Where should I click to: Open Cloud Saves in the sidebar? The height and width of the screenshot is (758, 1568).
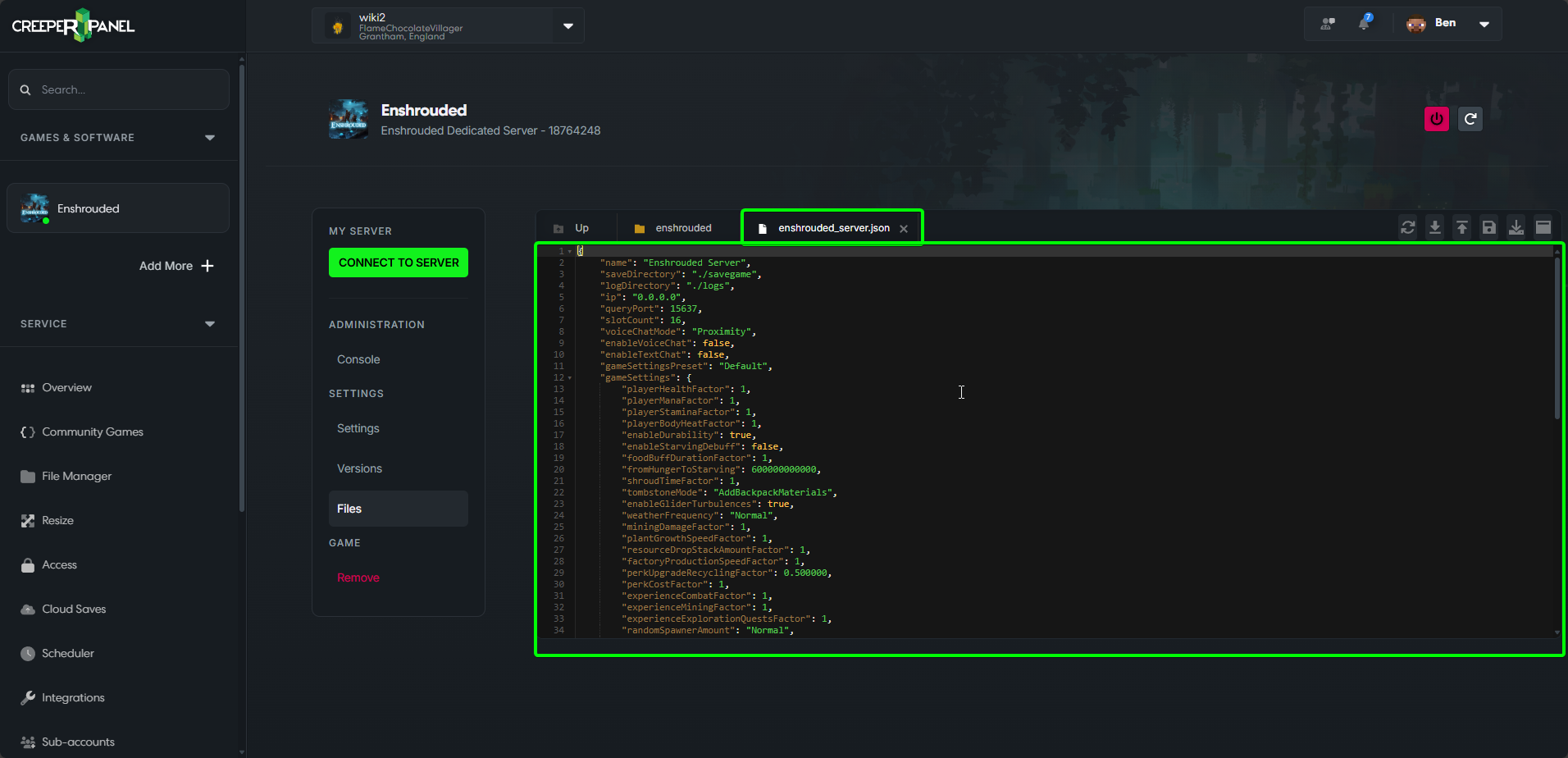tap(63, 609)
